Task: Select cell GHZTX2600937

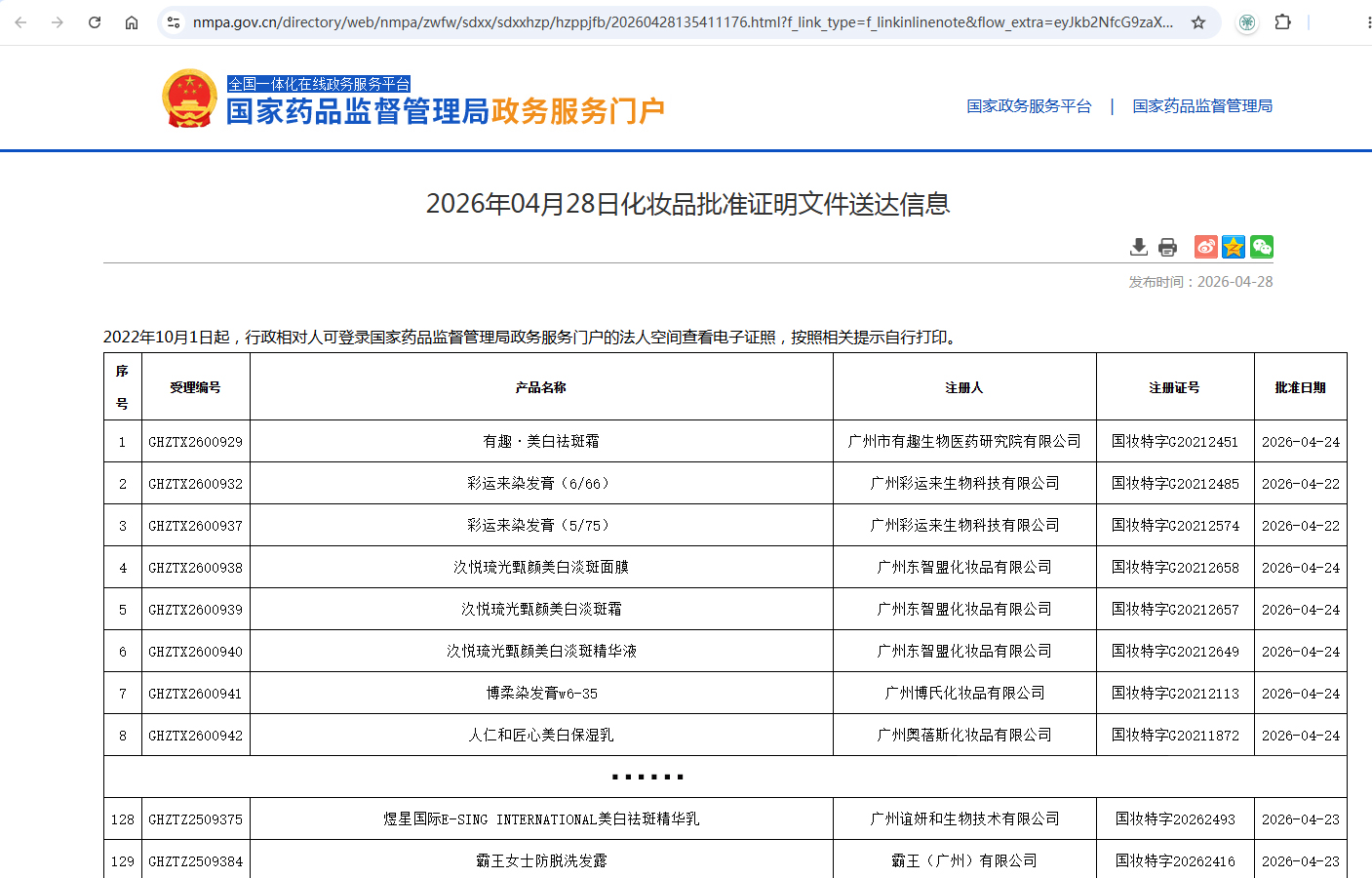Action: 195,526
